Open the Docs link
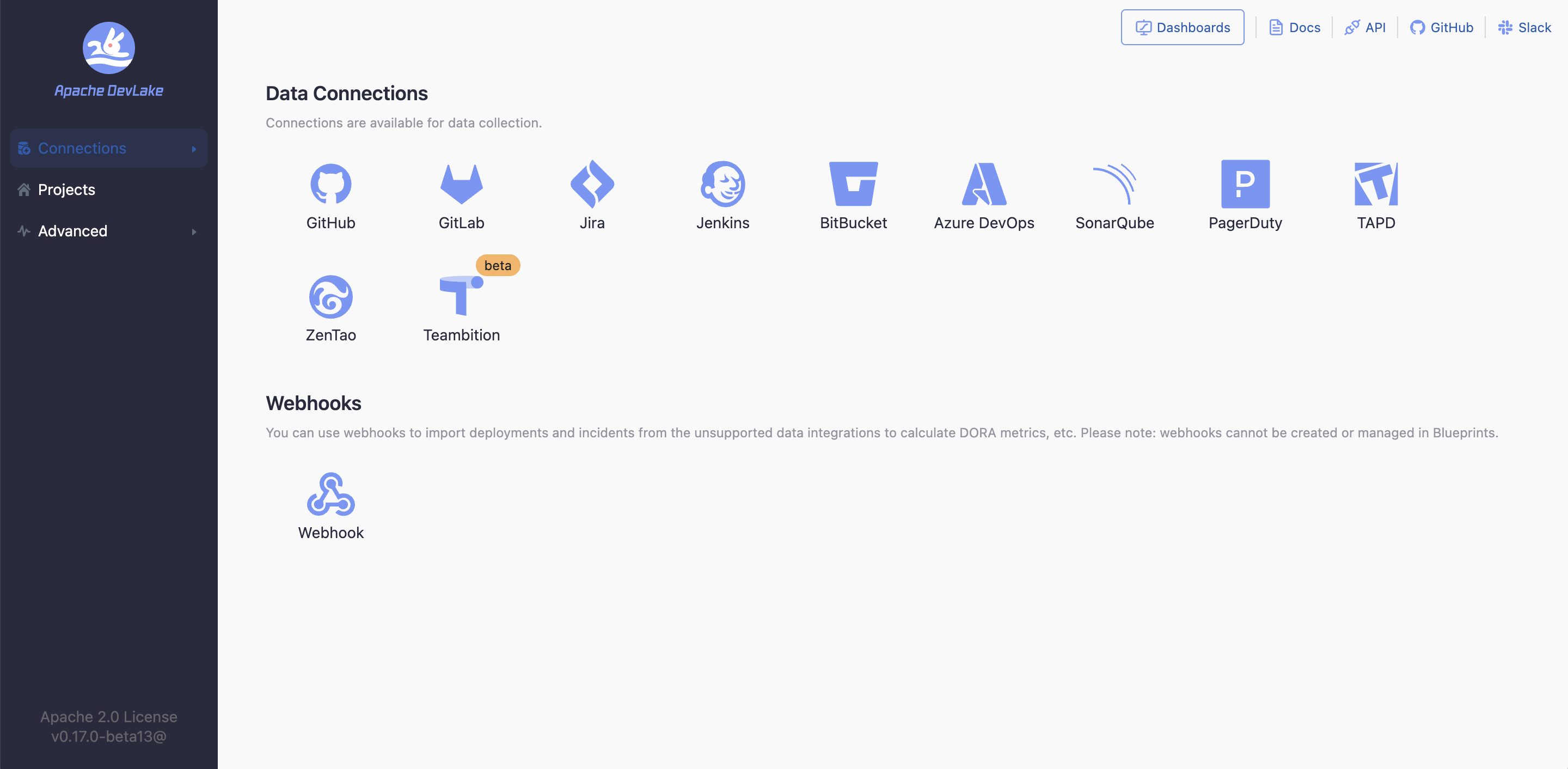This screenshot has width=1568, height=769. coord(1295,27)
